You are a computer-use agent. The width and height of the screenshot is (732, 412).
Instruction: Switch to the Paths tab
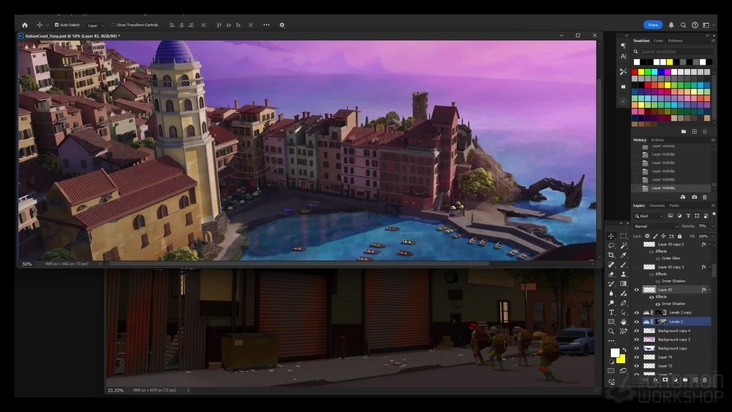674,206
